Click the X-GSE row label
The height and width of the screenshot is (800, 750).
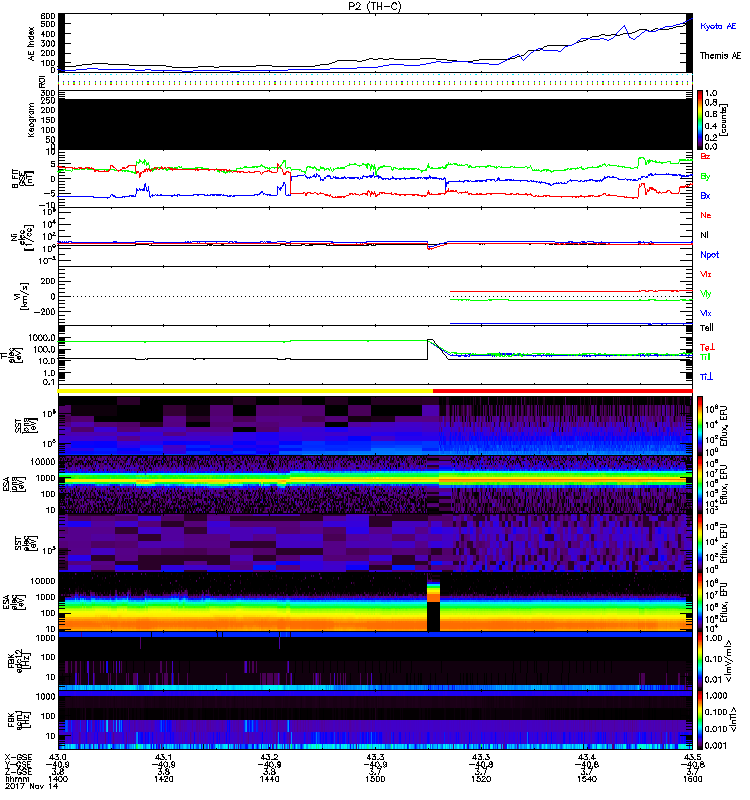pos(18,757)
